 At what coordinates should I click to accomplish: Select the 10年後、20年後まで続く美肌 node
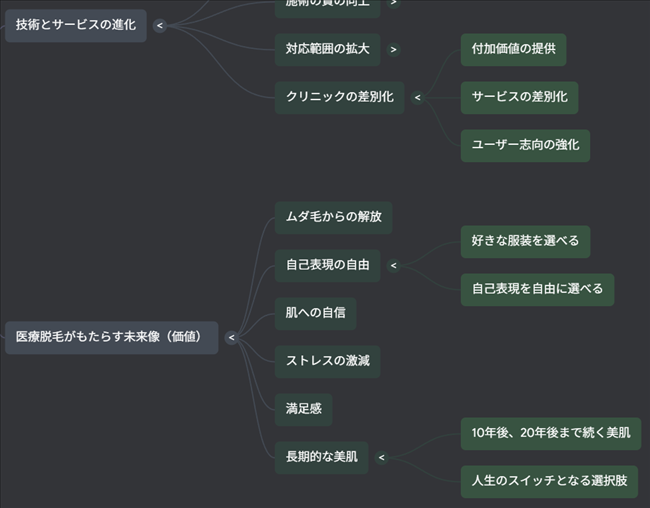tap(550, 433)
